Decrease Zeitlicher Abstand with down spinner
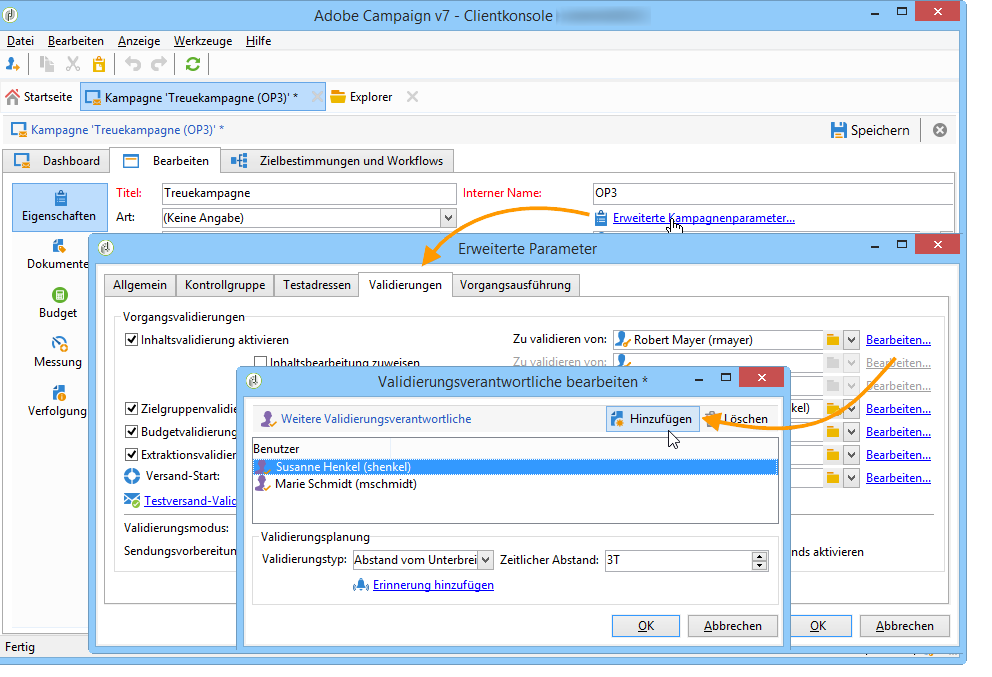 (x=759, y=565)
